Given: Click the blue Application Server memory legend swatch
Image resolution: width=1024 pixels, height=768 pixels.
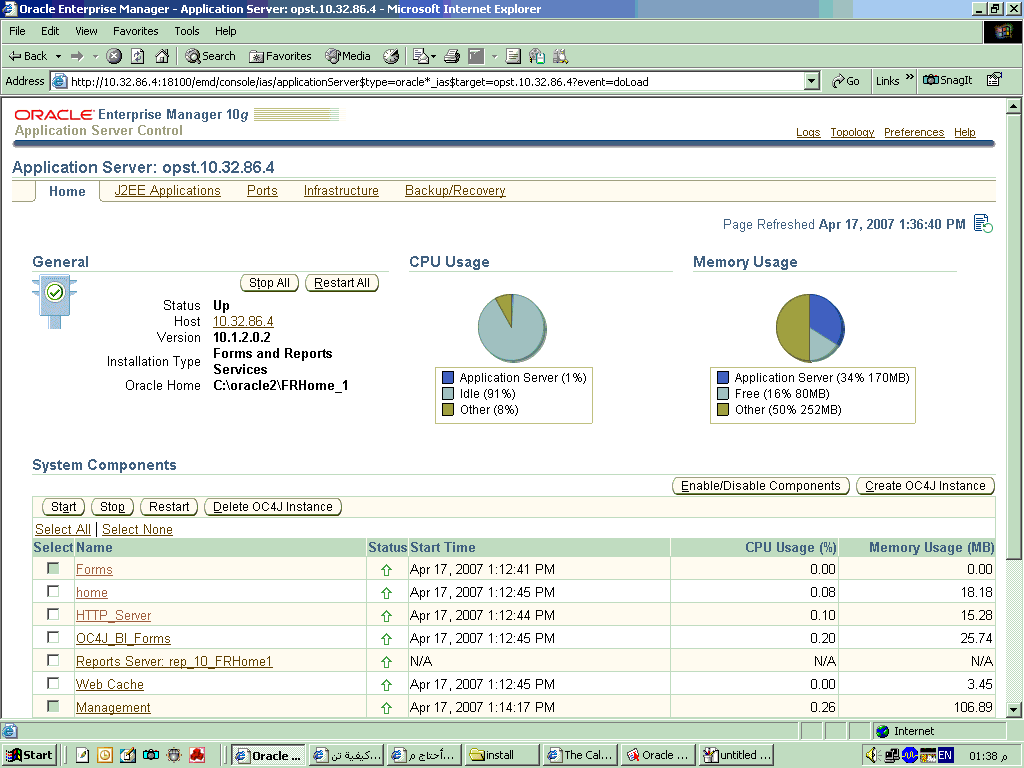Looking at the screenshot, I should [x=723, y=378].
